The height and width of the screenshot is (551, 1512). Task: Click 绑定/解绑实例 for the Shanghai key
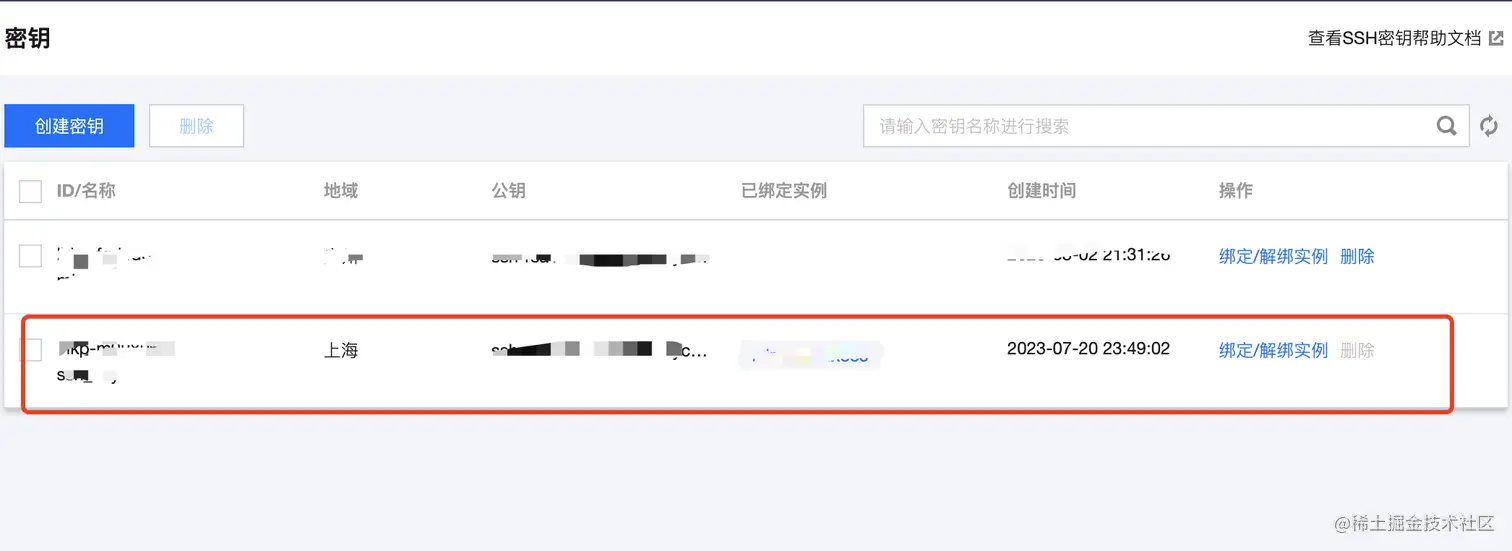pyautogui.click(x=1273, y=350)
